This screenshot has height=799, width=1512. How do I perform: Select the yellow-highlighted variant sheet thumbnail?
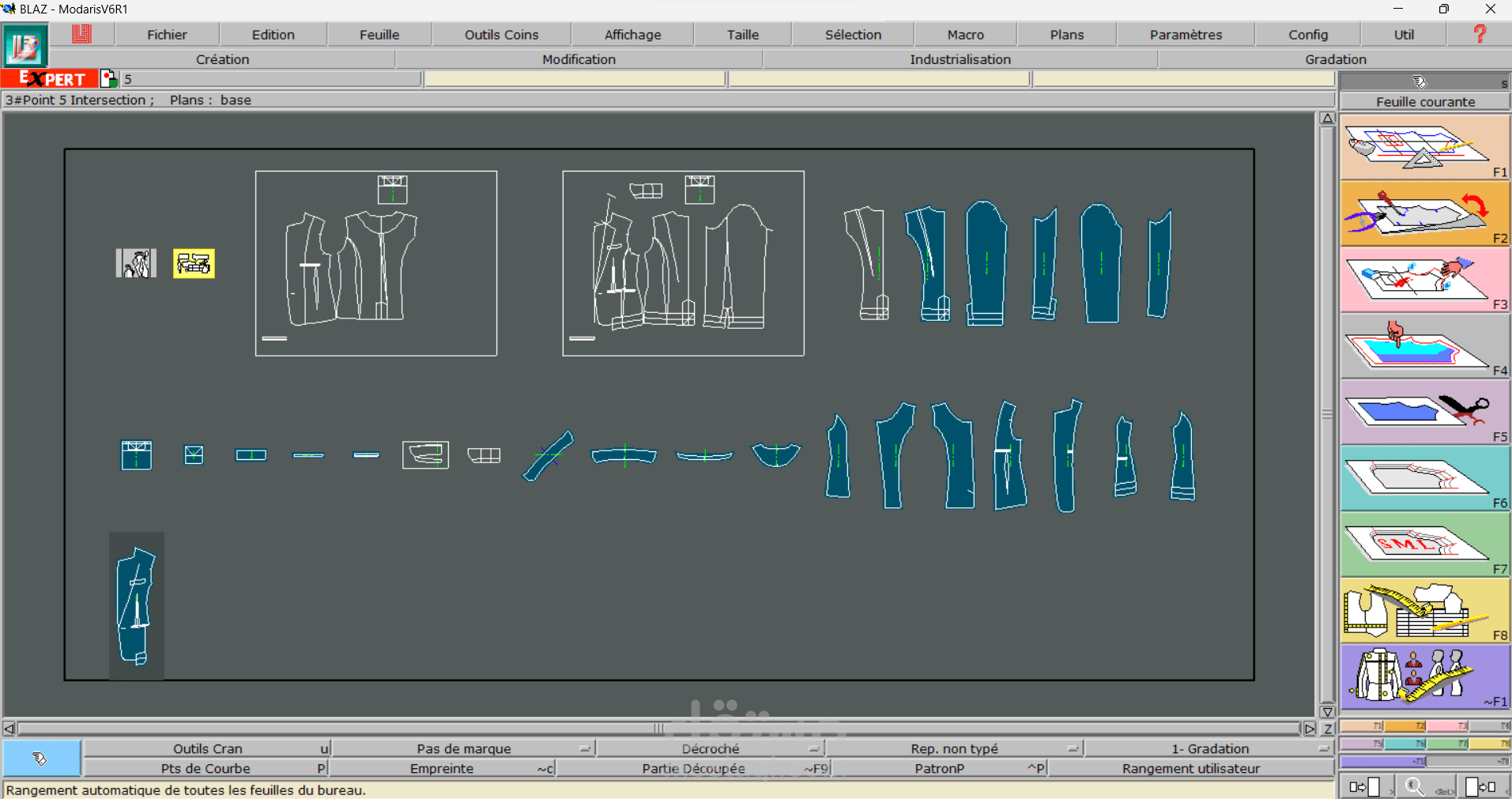(x=194, y=264)
